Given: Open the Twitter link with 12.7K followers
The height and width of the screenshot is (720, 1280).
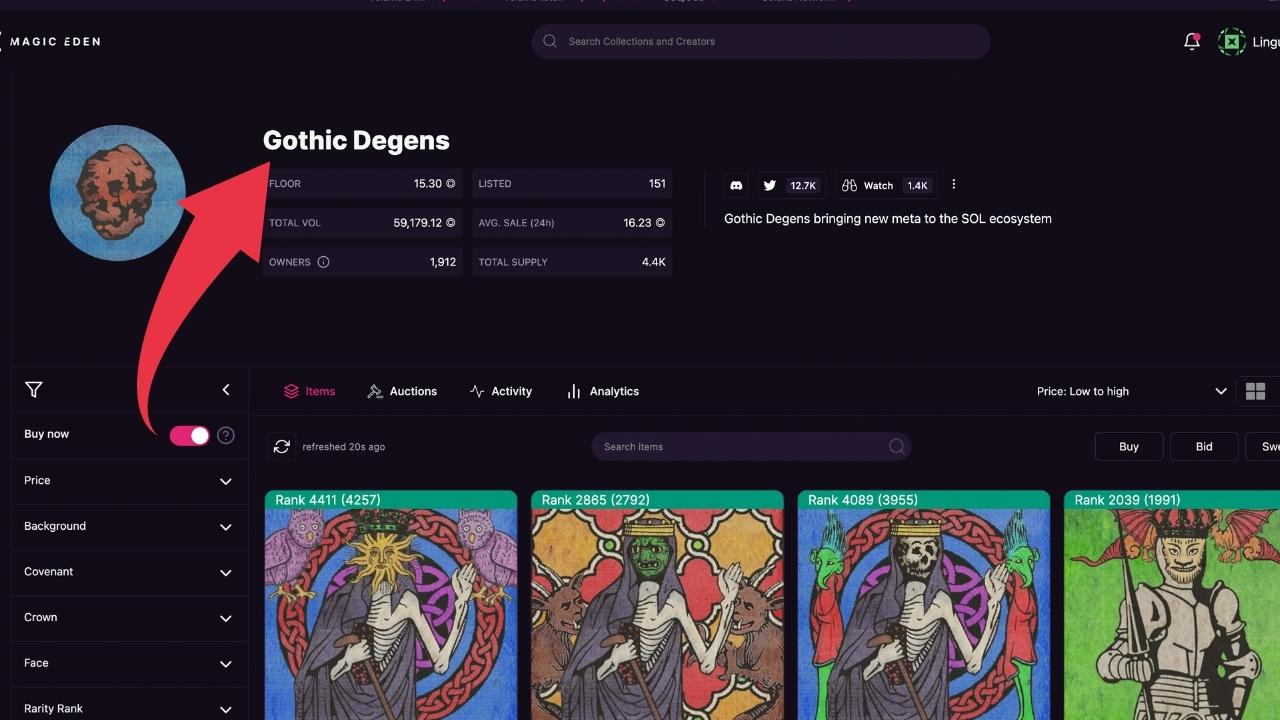Looking at the screenshot, I should 790,185.
